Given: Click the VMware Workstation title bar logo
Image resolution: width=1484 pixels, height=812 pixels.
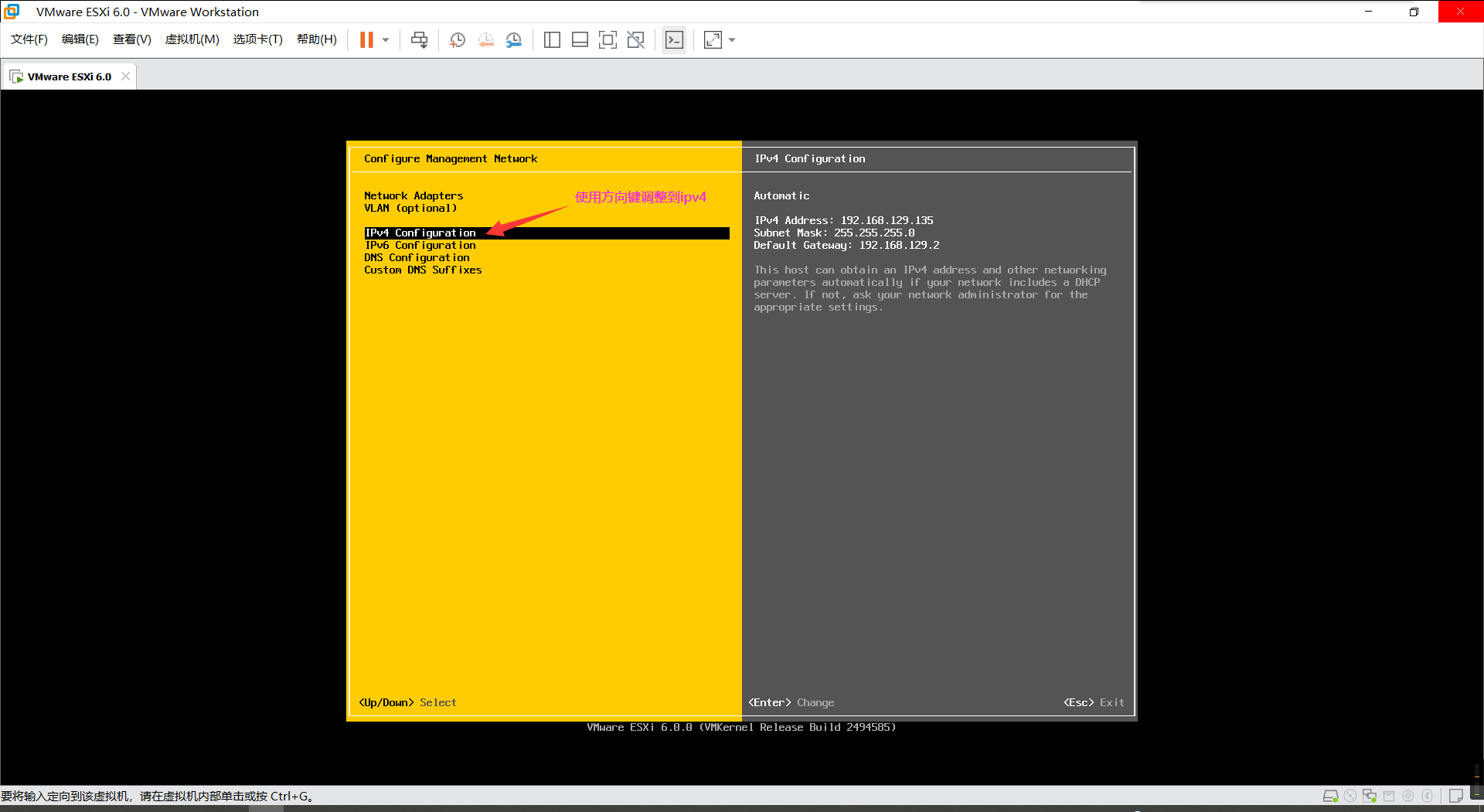Looking at the screenshot, I should coord(12,12).
